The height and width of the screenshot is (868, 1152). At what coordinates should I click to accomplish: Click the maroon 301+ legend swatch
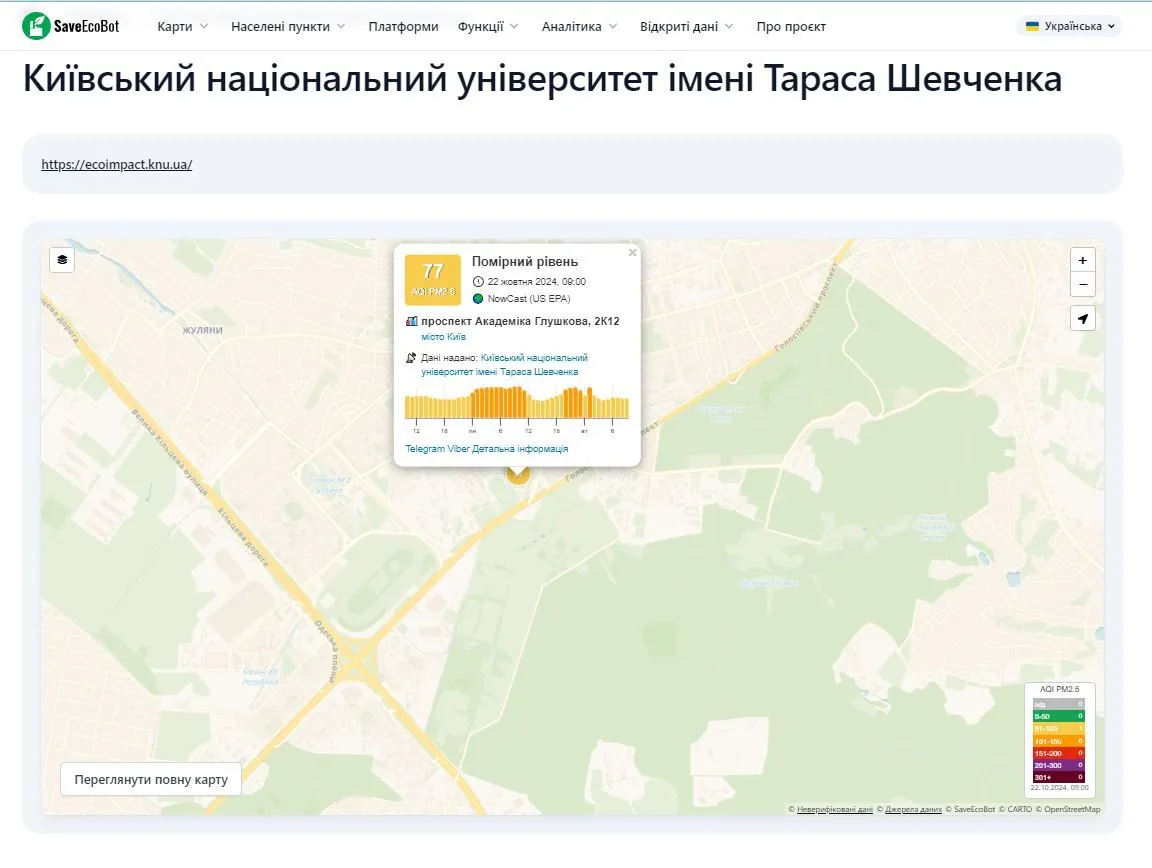pyautogui.click(x=1059, y=777)
